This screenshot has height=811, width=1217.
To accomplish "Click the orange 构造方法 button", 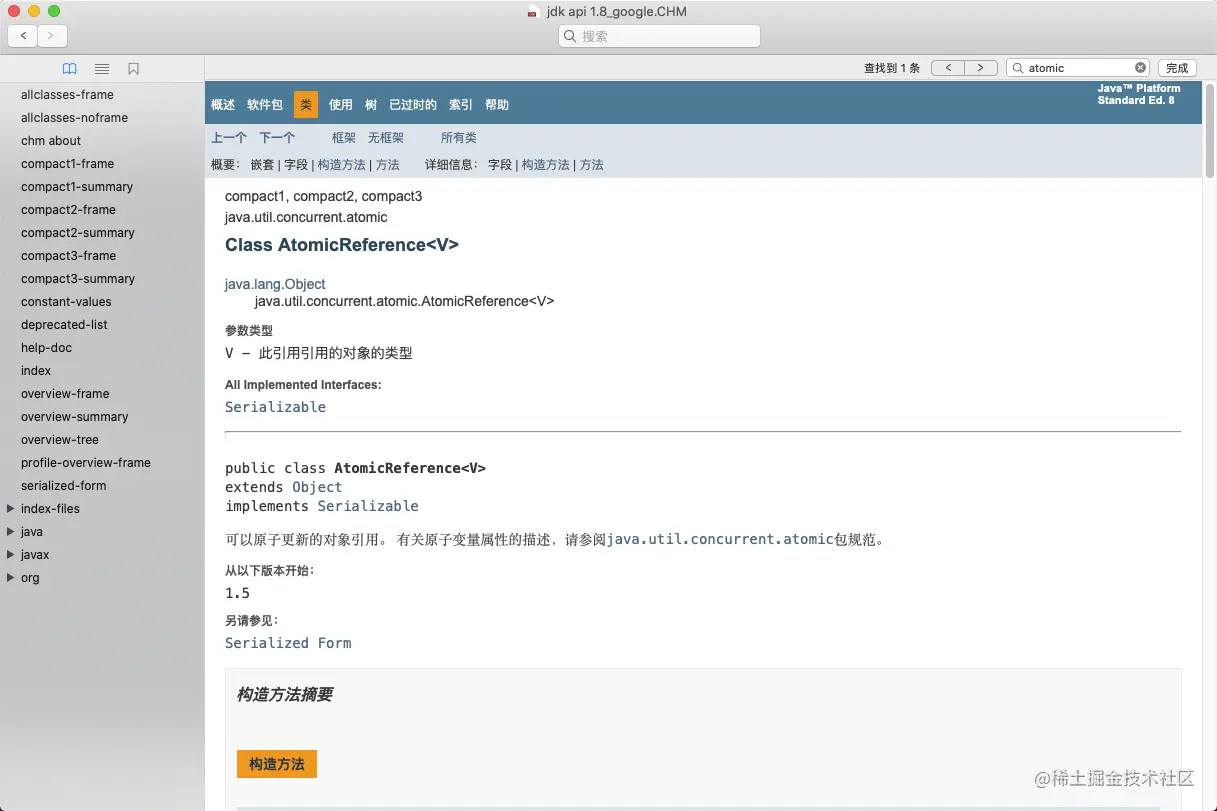I will pos(276,763).
